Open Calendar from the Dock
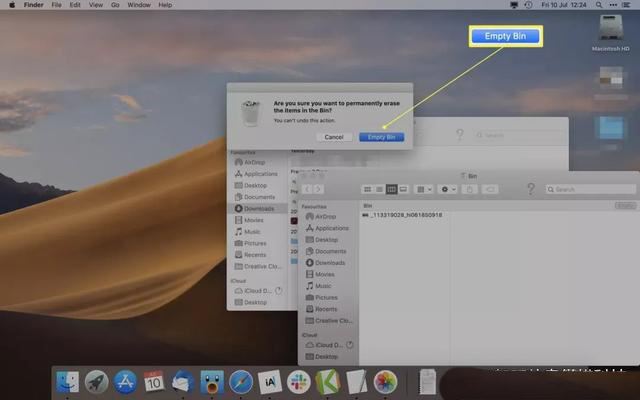Viewport: 640px width, 400px height. (x=154, y=381)
